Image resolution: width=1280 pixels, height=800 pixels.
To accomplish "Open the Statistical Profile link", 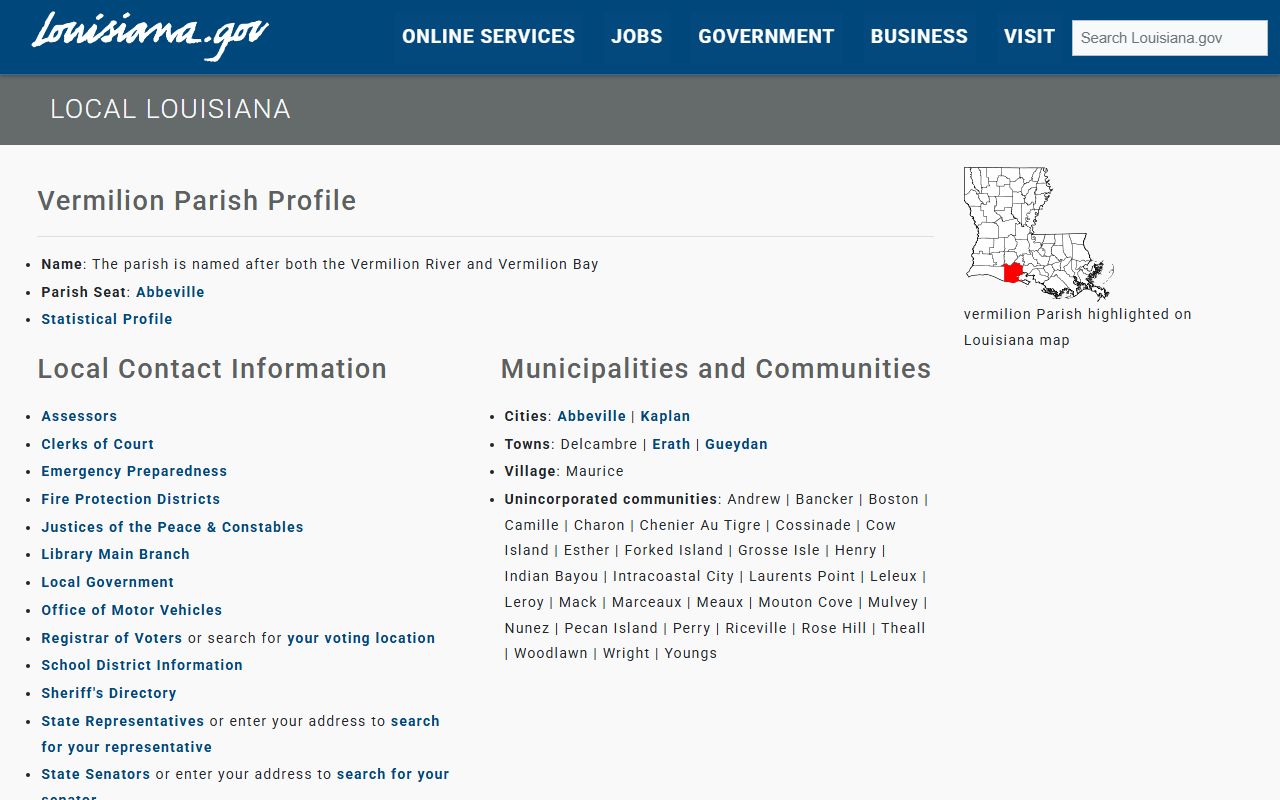I will pyautogui.click(x=107, y=319).
